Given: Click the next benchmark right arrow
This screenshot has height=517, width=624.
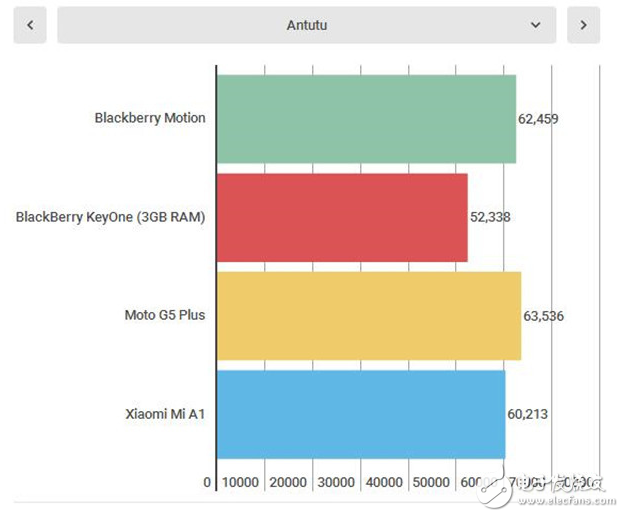Looking at the screenshot, I should [583, 25].
